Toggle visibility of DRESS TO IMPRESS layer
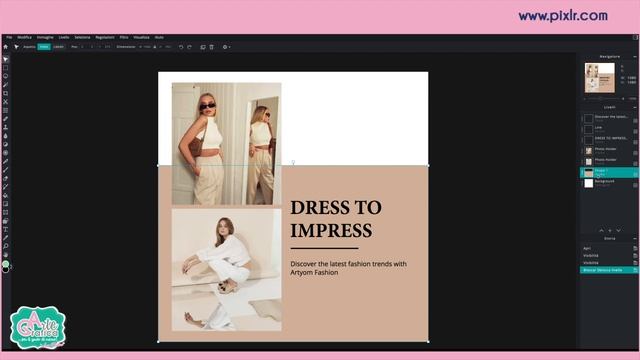This screenshot has width=640, height=360. pos(636,142)
